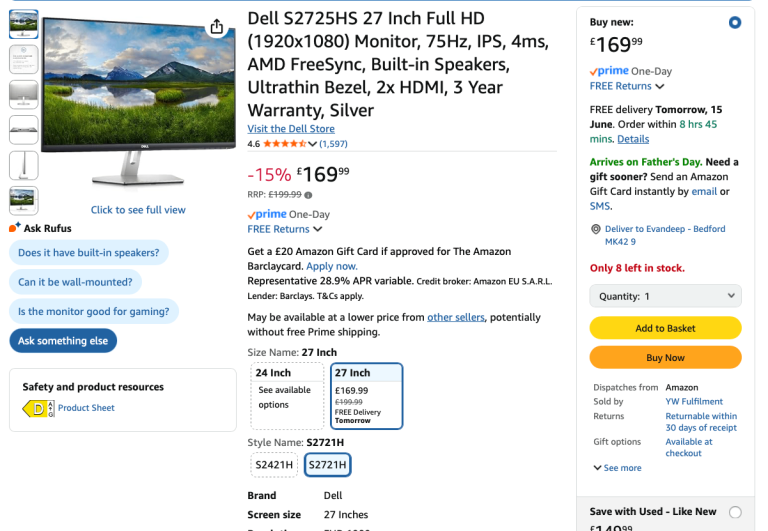768x531 pixels.
Task: Ask Rufus if it can be wall-mounted
Action: point(75,282)
